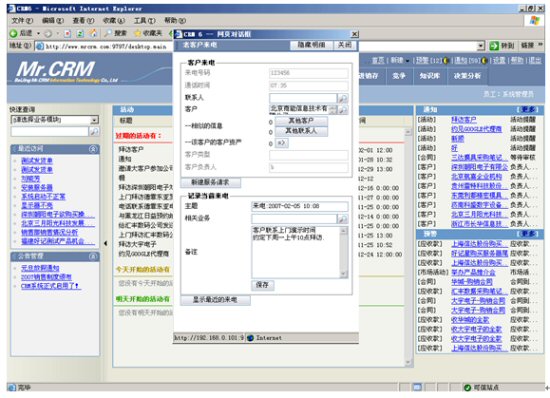The width and height of the screenshot is (550, 398).
Task: Open the business module dropdown in quick search
Action: (x=94, y=120)
